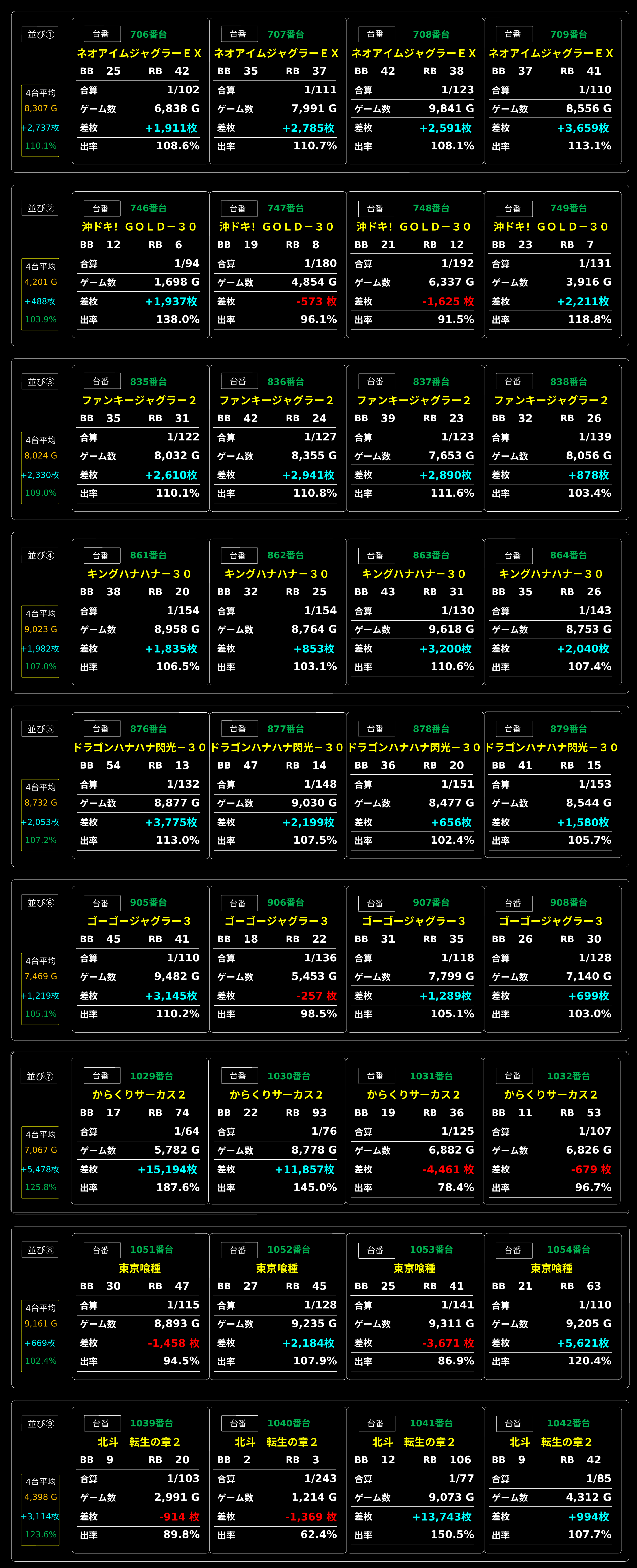Choose the red "-3,671 枚" value
637x1568 pixels.
point(448,1343)
